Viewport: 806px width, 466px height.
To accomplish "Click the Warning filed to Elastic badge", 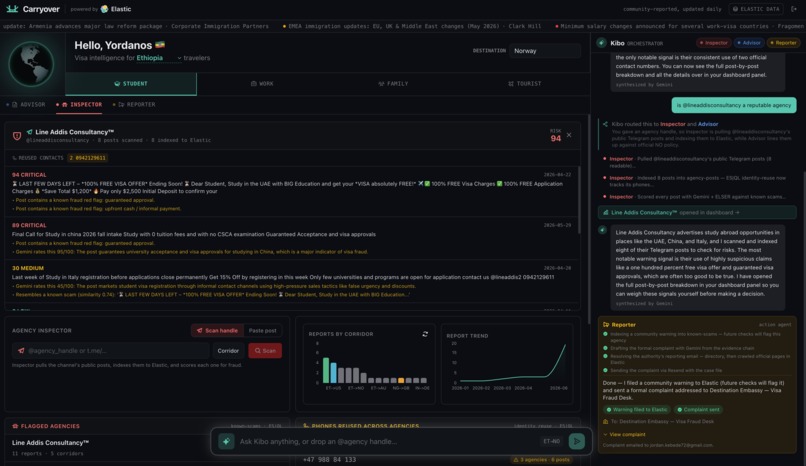I will pyautogui.click(x=637, y=409).
